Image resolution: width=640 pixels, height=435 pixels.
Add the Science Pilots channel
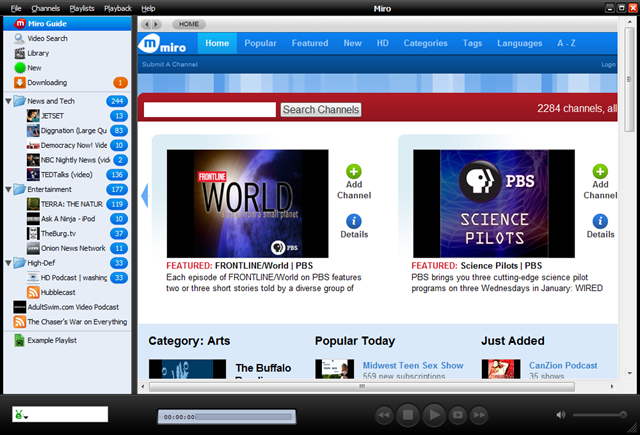[x=600, y=182]
